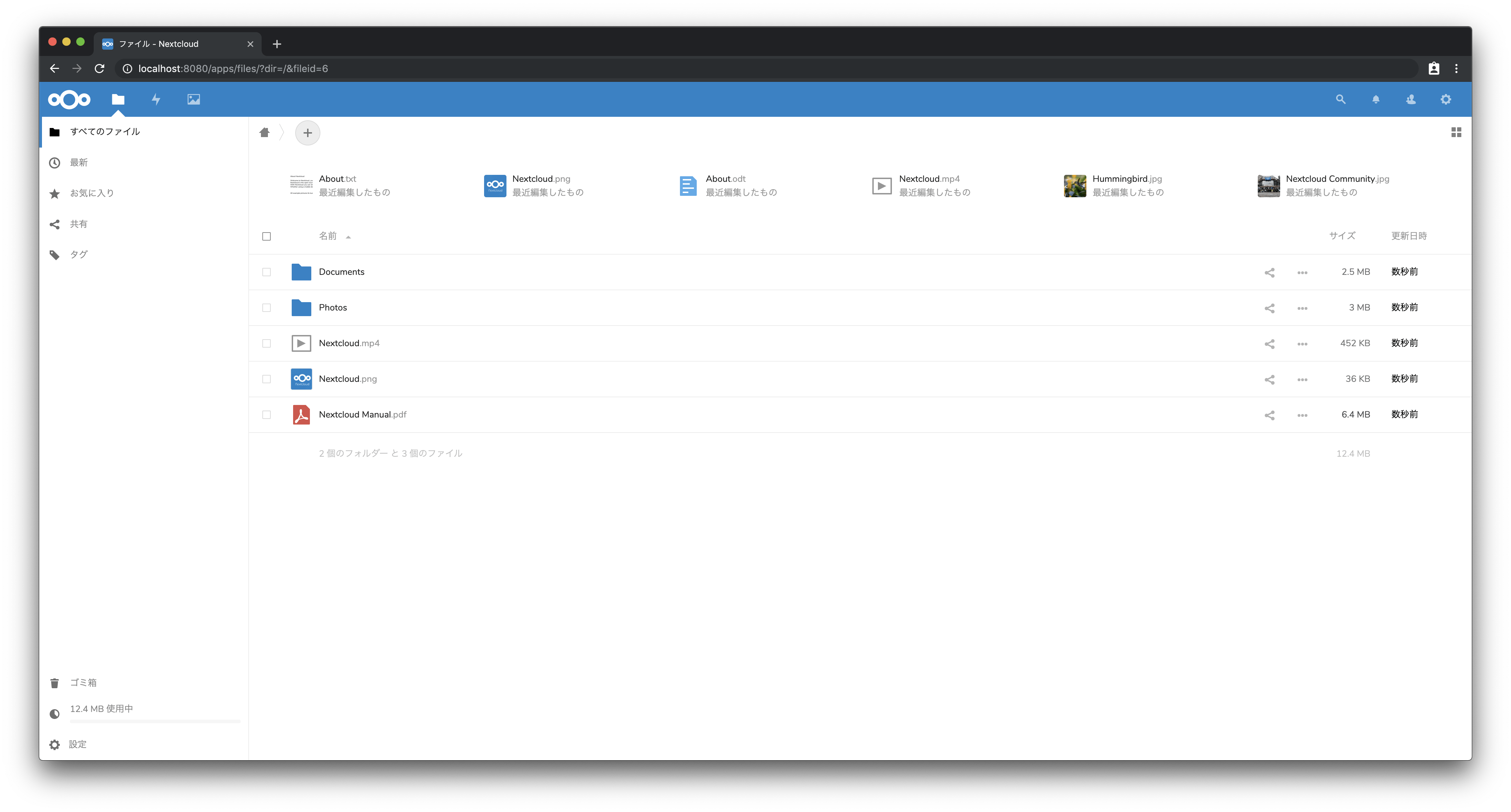Select the Photos folder checkbox
The height and width of the screenshot is (812, 1511).
(266, 308)
